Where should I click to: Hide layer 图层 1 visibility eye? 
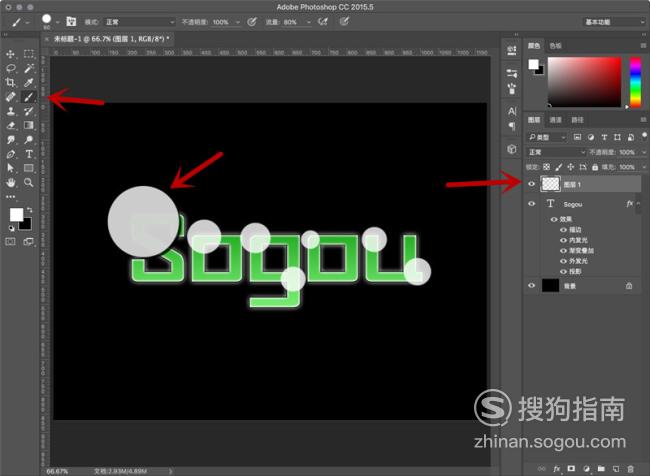[531, 184]
